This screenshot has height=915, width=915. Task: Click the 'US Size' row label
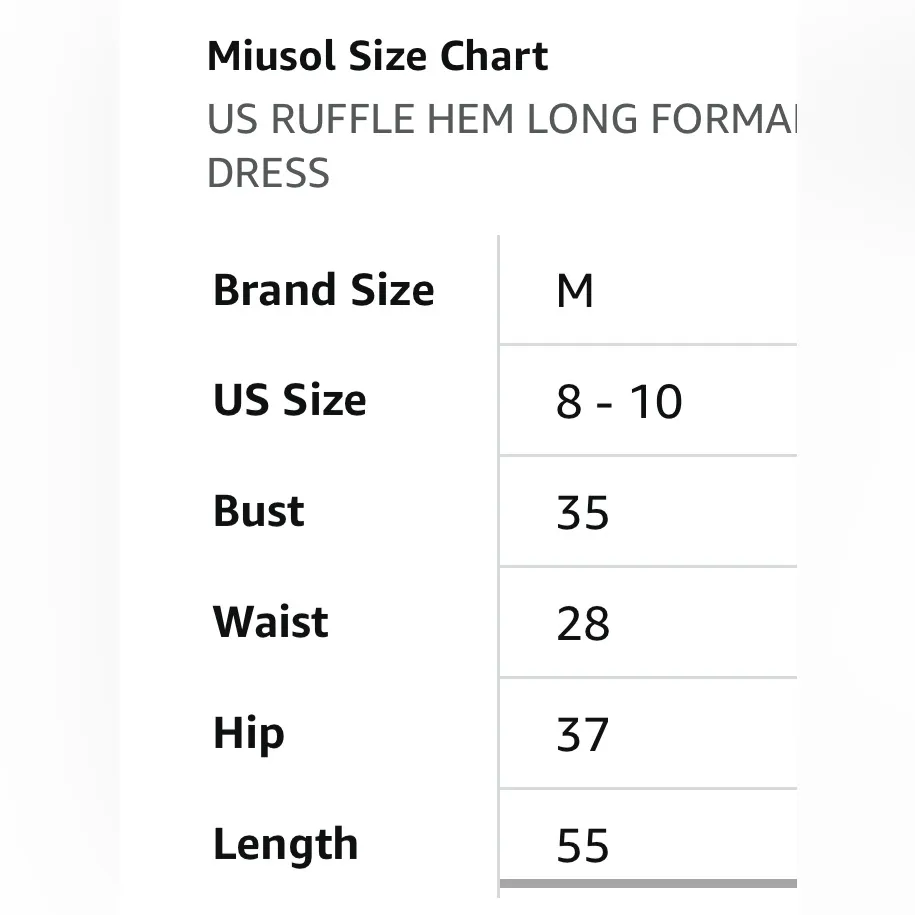(x=290, y=401)
